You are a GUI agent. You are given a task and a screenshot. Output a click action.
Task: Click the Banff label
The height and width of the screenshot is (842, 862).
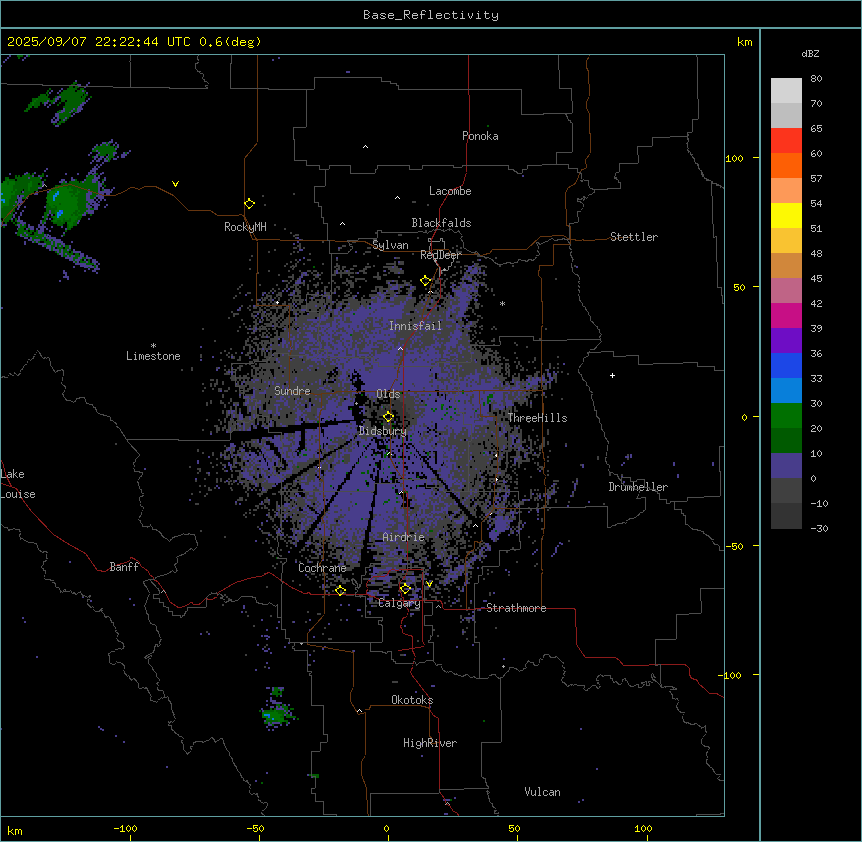click(124, 567)
